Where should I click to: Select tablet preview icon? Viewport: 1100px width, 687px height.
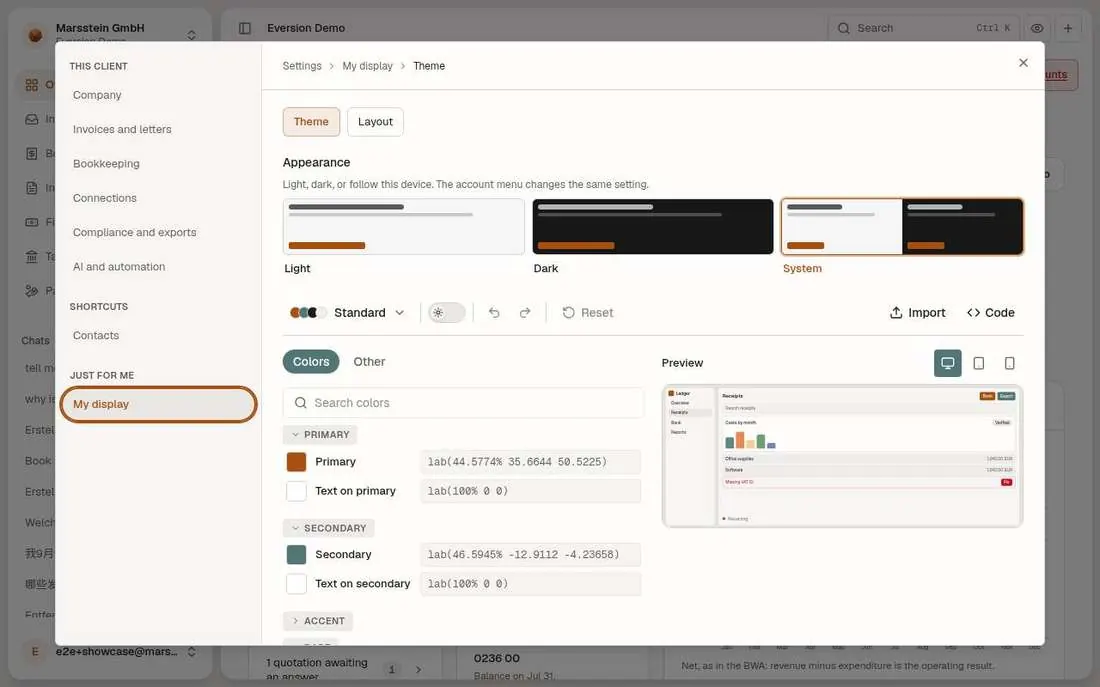(x=979, y=363)
